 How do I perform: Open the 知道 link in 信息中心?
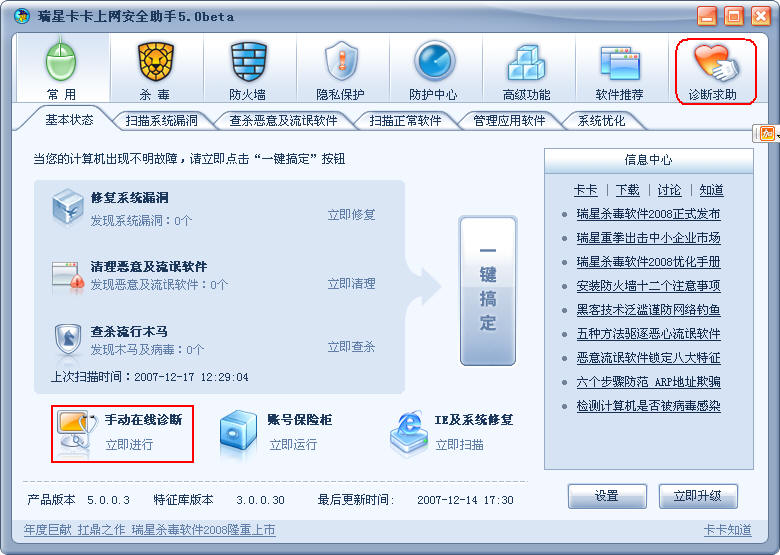(711, 190)
